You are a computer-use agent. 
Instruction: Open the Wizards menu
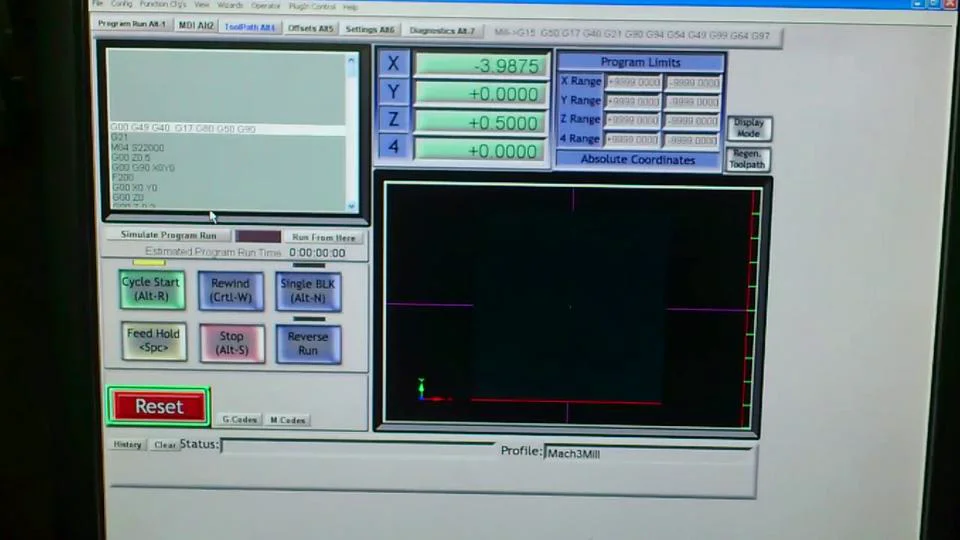pyautogui.click(x=230, y=5)
